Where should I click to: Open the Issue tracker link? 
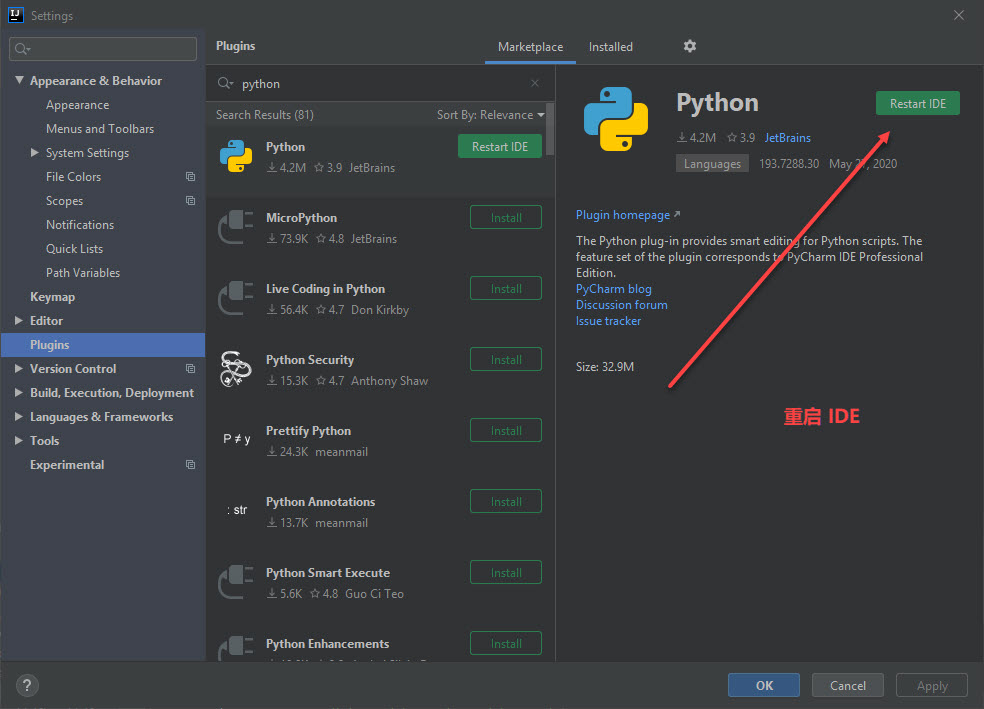(608, 320)
